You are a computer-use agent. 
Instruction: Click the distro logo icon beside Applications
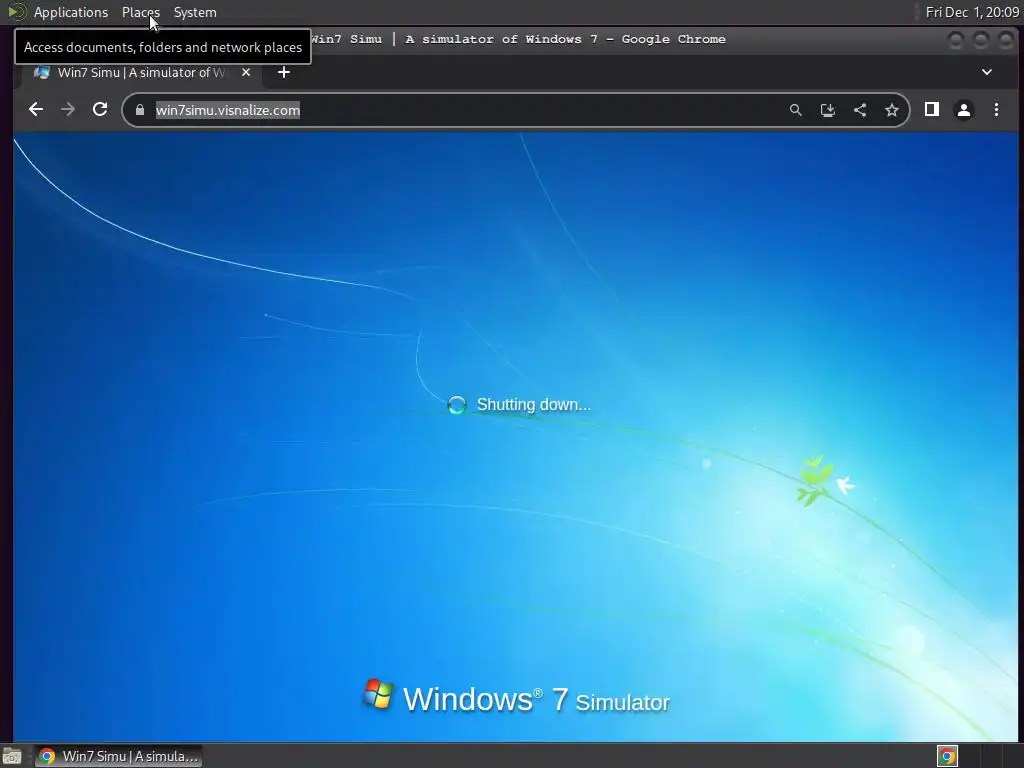coord(16,12)
